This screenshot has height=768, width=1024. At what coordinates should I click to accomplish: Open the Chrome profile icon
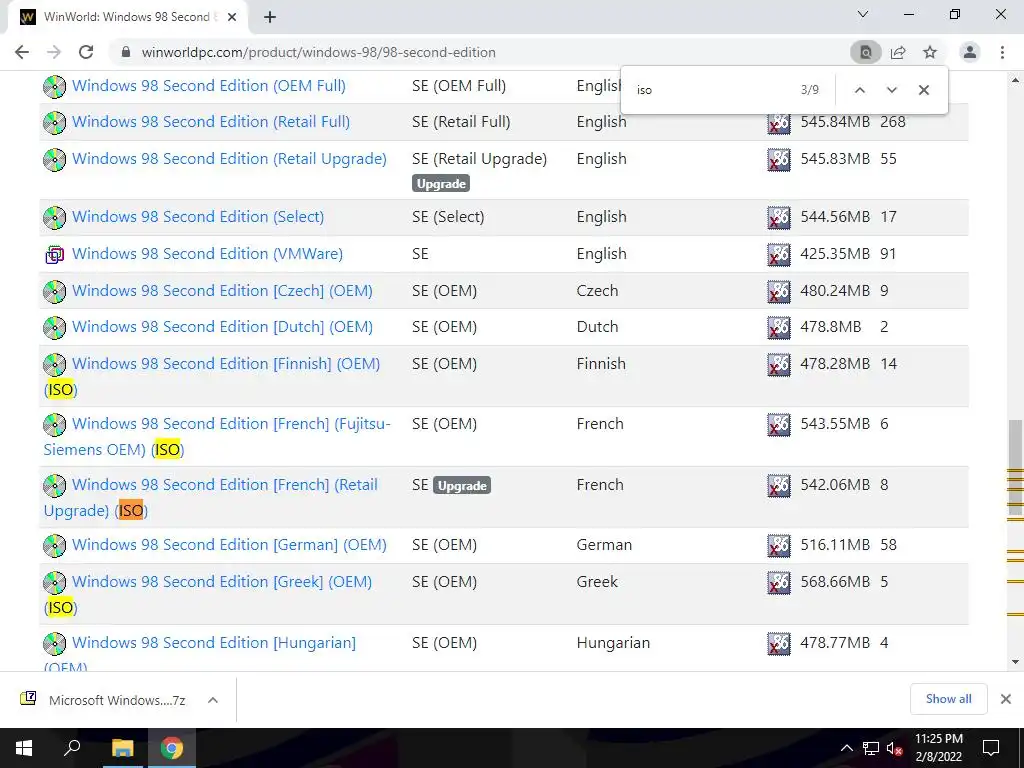click(x=970, y=52)
